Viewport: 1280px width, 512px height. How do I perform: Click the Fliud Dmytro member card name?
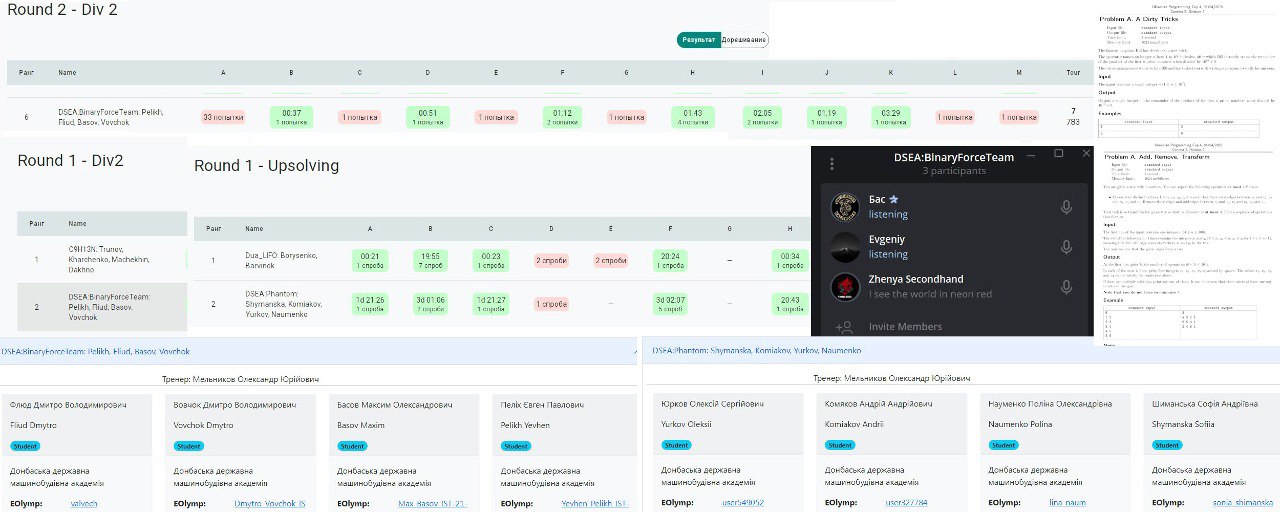coord(33,424)
